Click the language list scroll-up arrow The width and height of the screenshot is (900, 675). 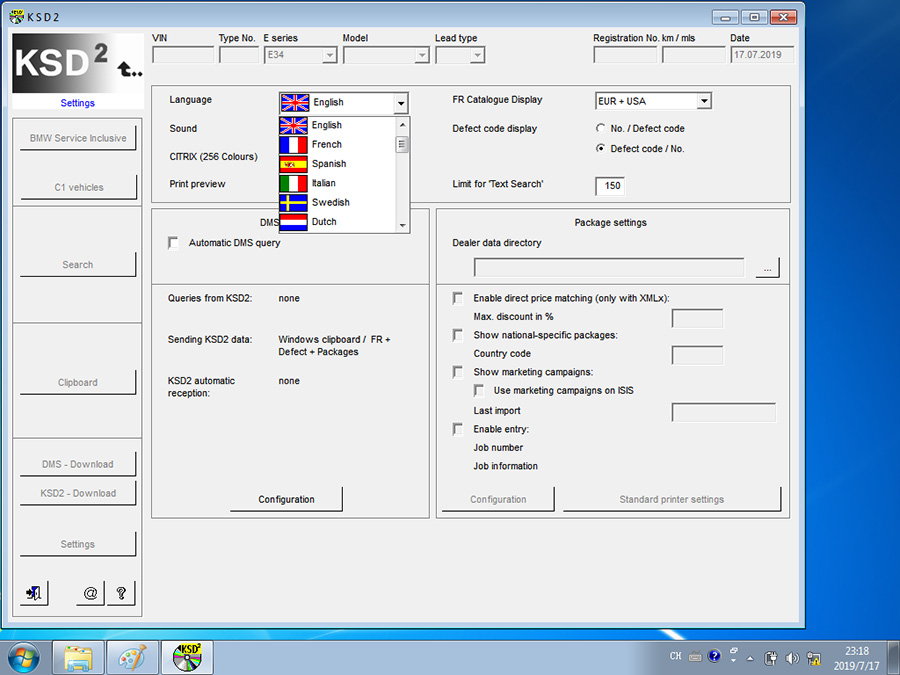[x=402, y=125]
